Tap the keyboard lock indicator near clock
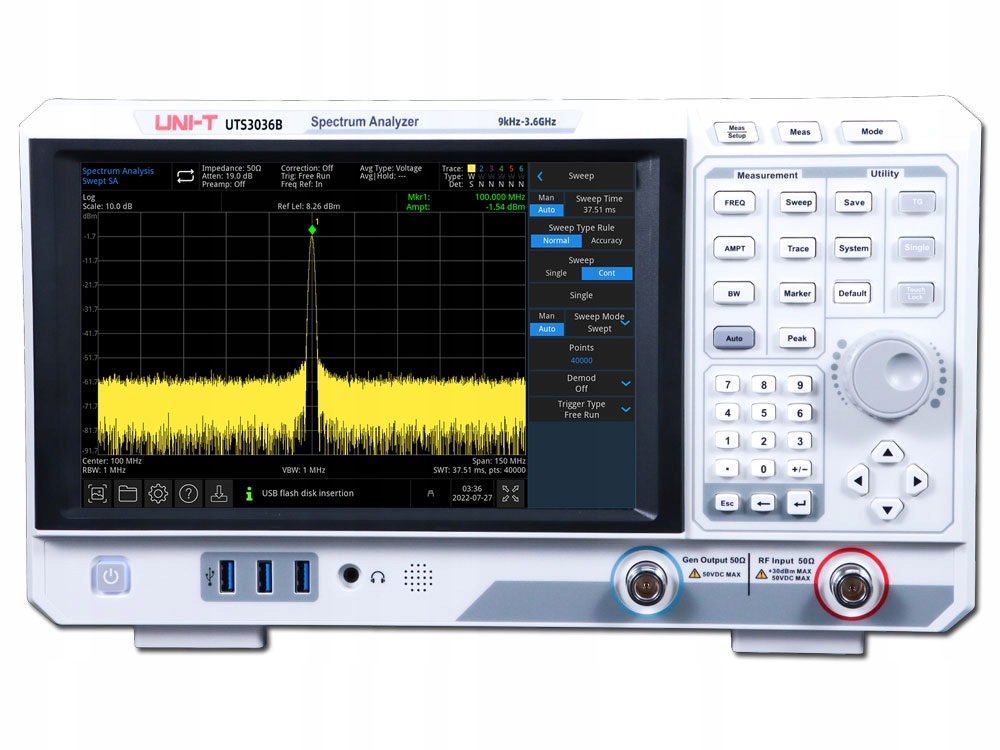The width and height of the screenshot is (1000, 750). coord(430,494)
